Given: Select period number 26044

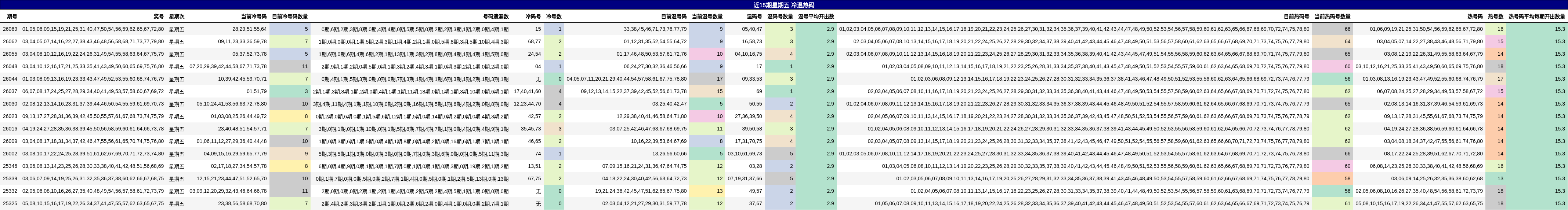Looking at the screenshot, I should [10, 79].
